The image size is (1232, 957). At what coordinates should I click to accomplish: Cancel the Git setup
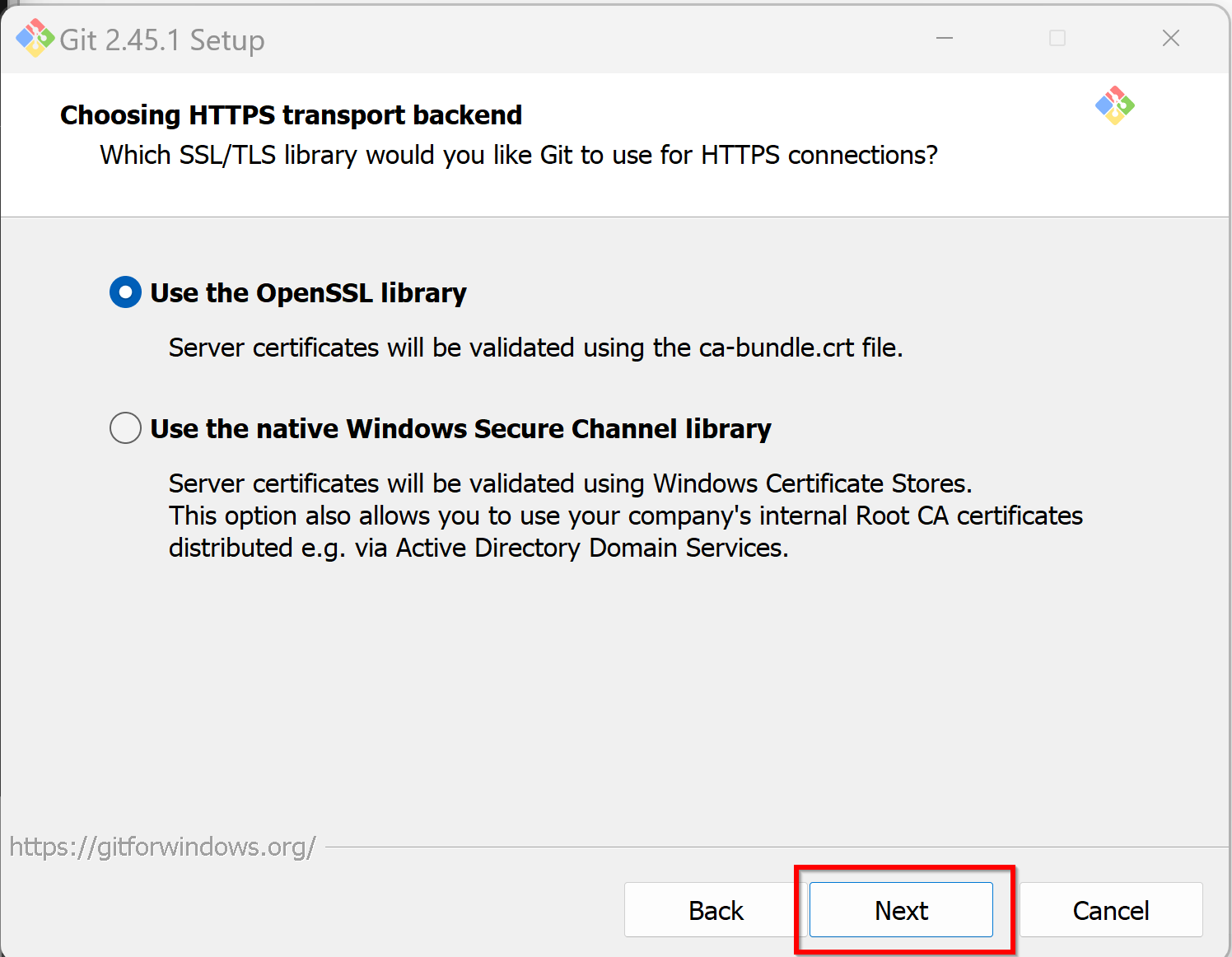click(x=1111, y=910)
